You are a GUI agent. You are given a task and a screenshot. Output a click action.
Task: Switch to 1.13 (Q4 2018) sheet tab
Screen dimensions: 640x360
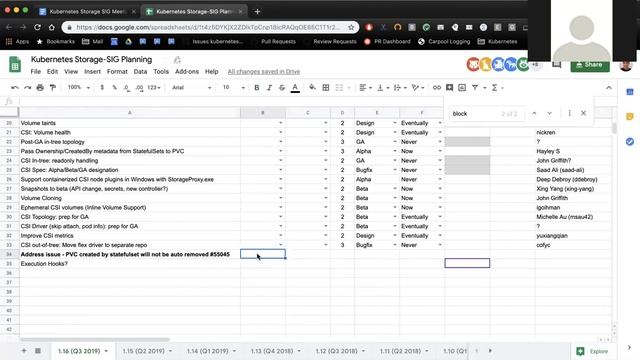[x=272, y=351]
